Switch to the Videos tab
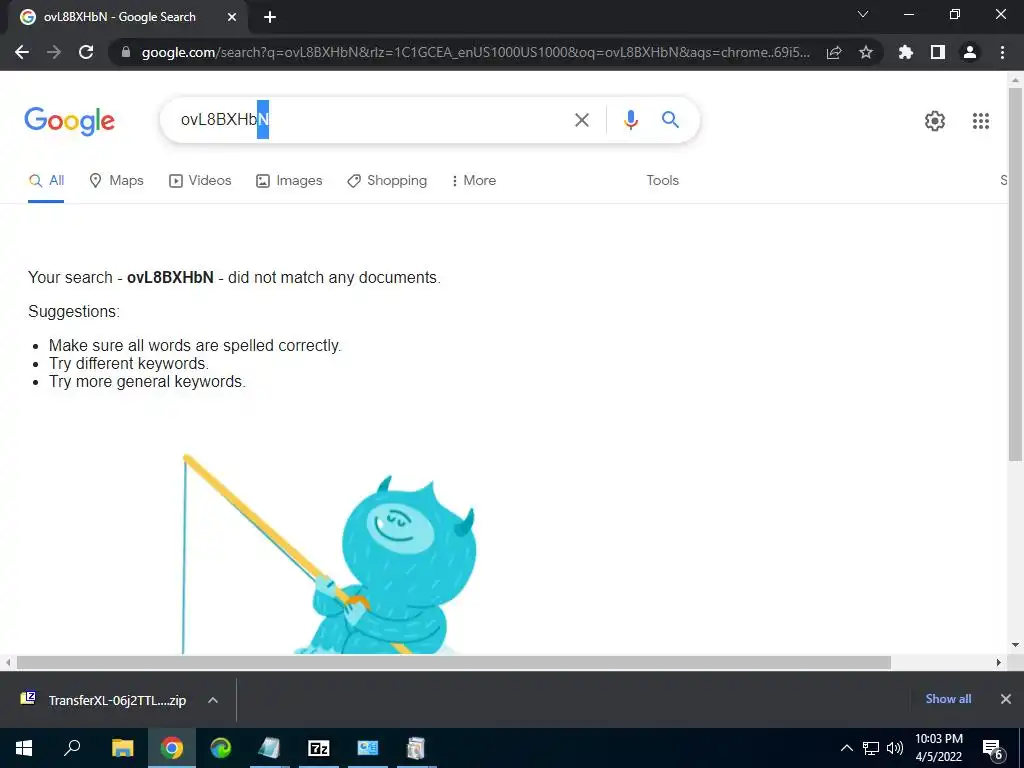 [x=200, y=181]
